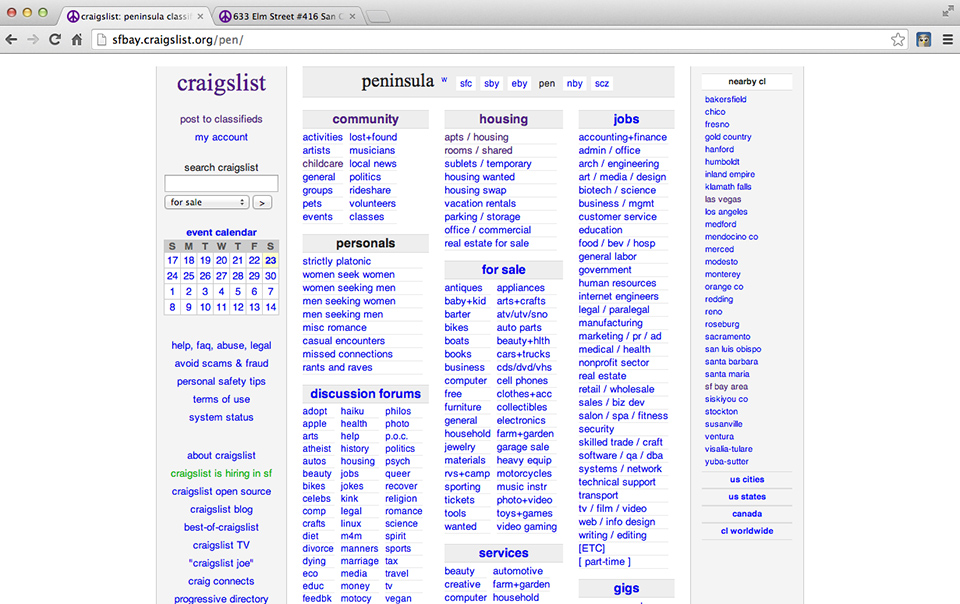Open the 'haiku' discussion forum
The image size is (960, 604).
[352, 411]
